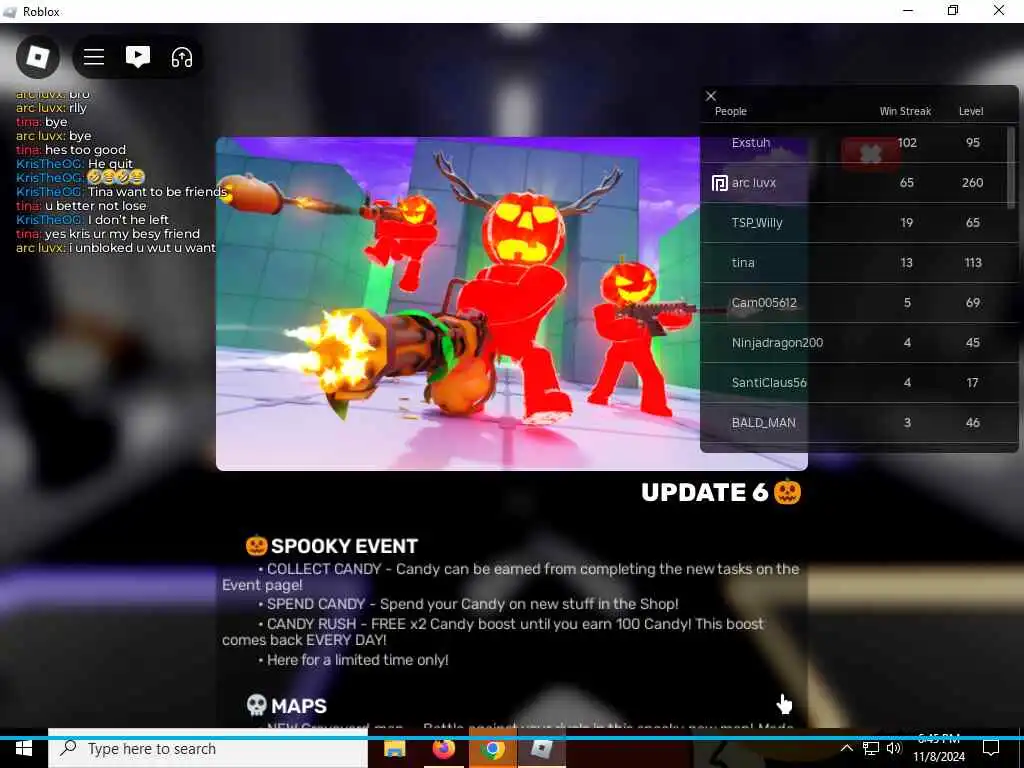This screenshot has width=1024, height=768.
Task: Open the Roblox logo menu
Action: click(38, 57)
